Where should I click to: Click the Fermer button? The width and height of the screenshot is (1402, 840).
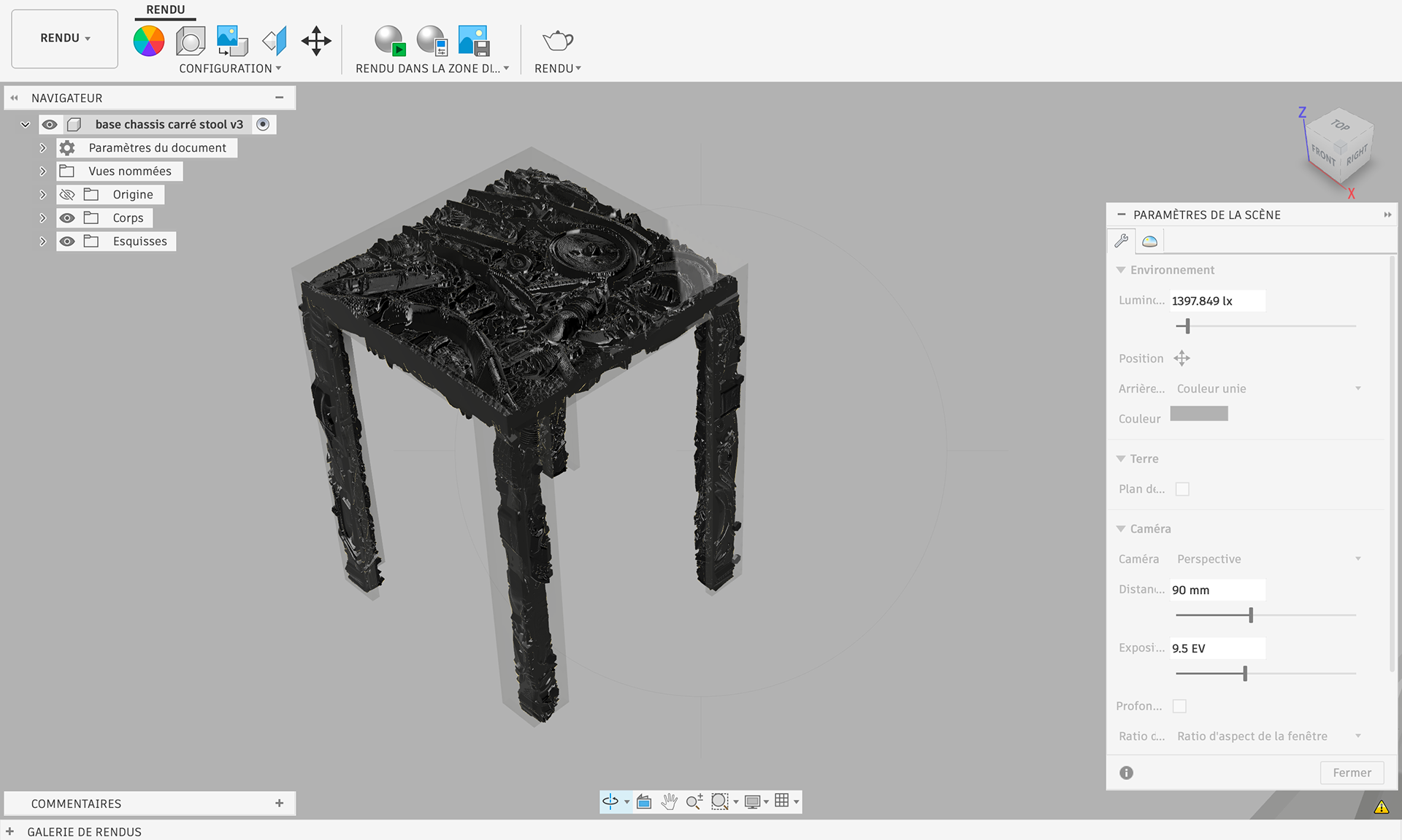coord(1352,773)
